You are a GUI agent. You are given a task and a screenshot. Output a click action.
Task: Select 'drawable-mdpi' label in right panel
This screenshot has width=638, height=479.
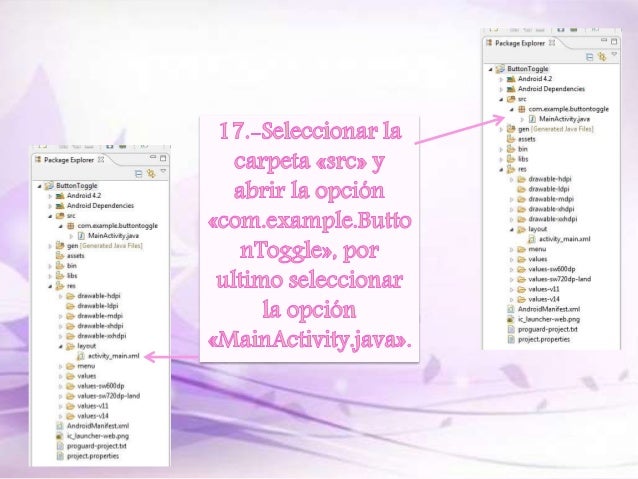(551, 199)
